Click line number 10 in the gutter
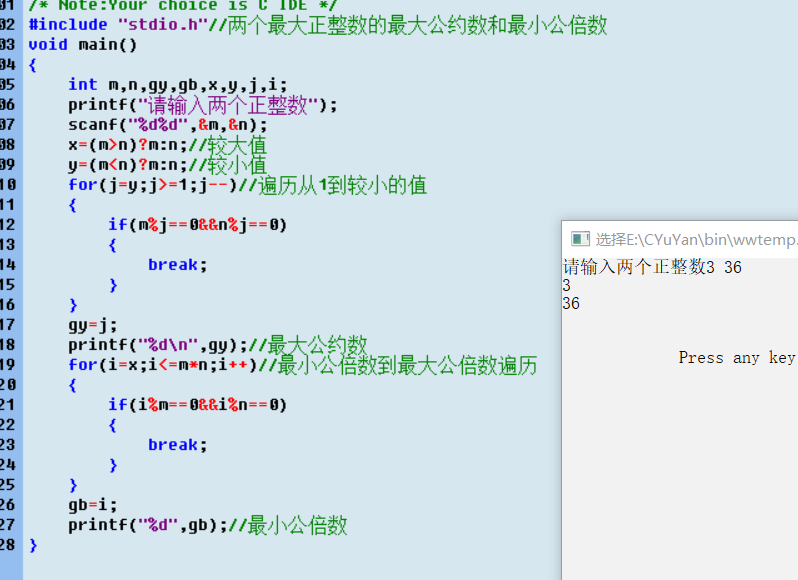798x580 pixels. (8, 185)
